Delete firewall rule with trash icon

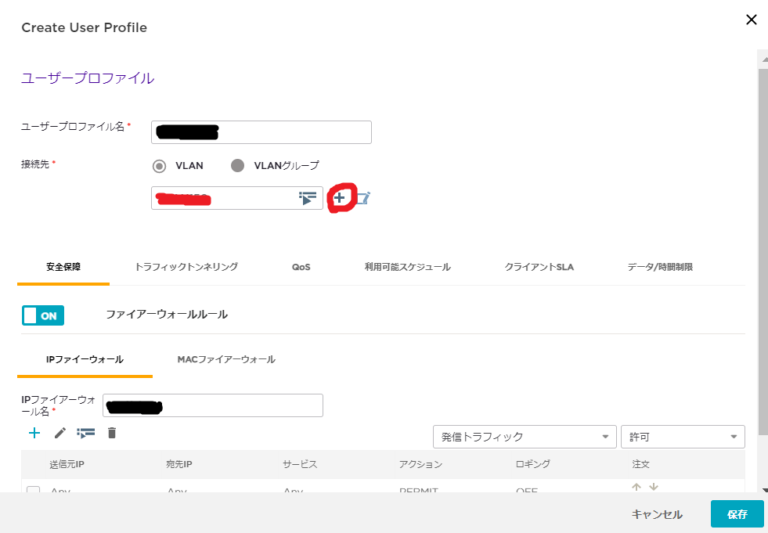point(112,433)
